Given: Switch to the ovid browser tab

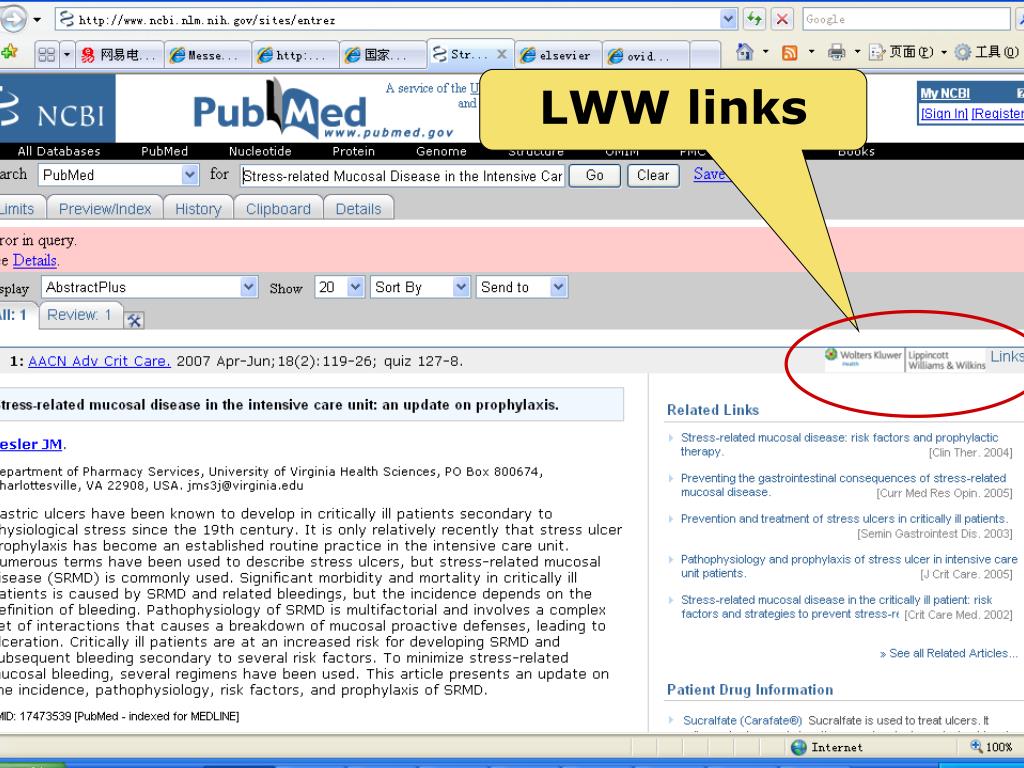Looking at the screenshot, I should [645, 56].
